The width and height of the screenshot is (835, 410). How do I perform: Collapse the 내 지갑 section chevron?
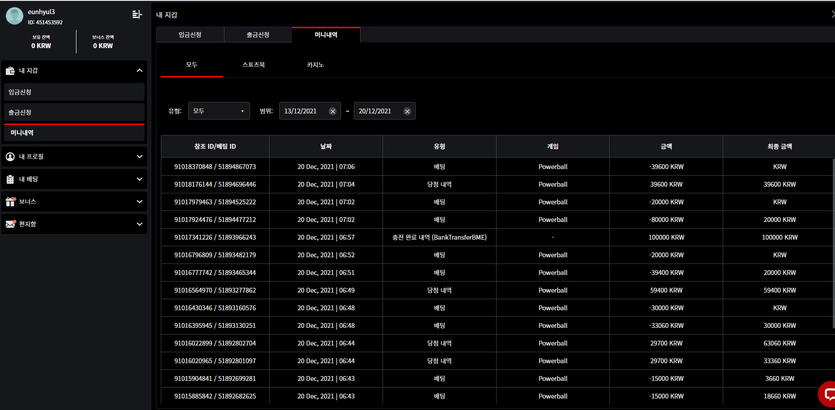click(140, 71)
